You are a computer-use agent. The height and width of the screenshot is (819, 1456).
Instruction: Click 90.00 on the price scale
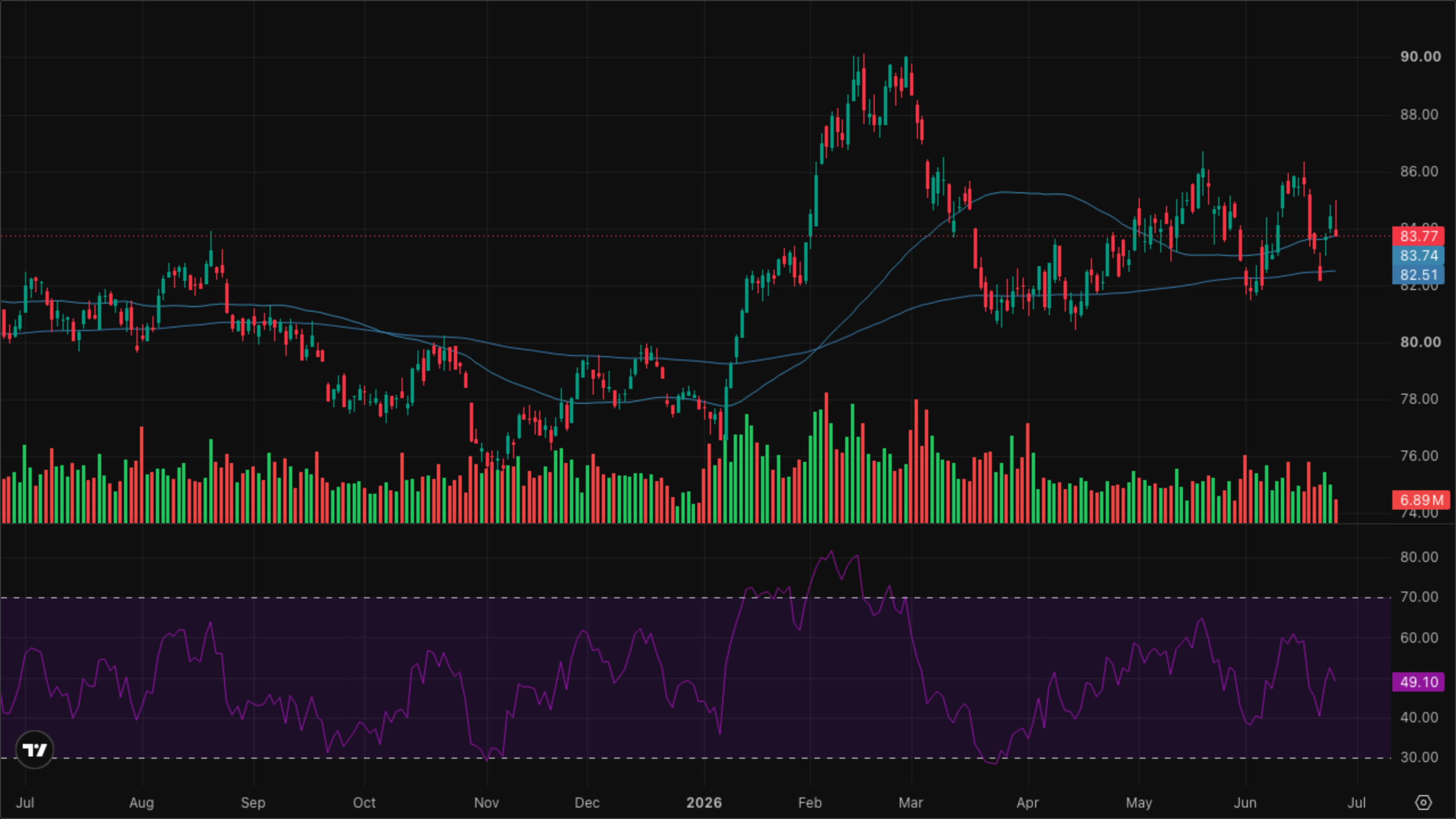[1420, 57]
